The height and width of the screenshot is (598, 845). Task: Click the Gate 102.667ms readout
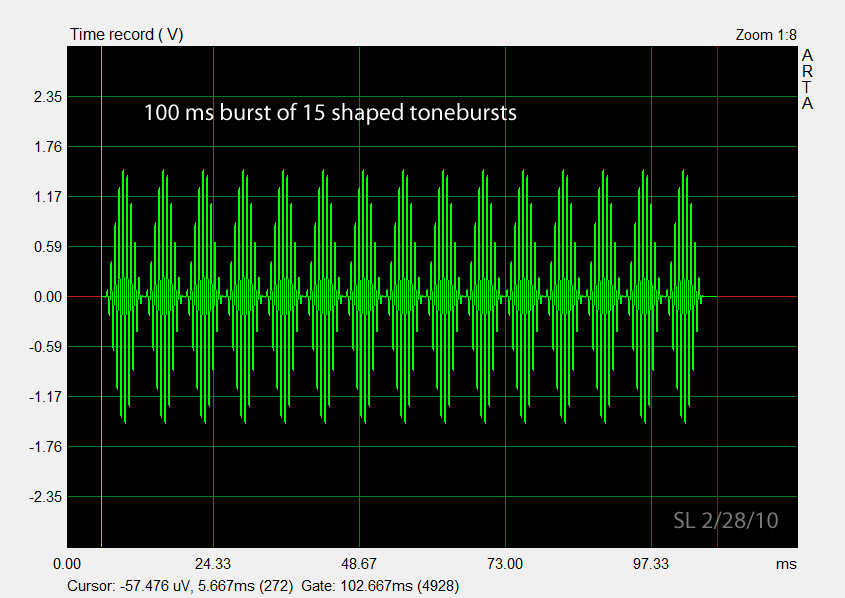click(x=380, y=586)
